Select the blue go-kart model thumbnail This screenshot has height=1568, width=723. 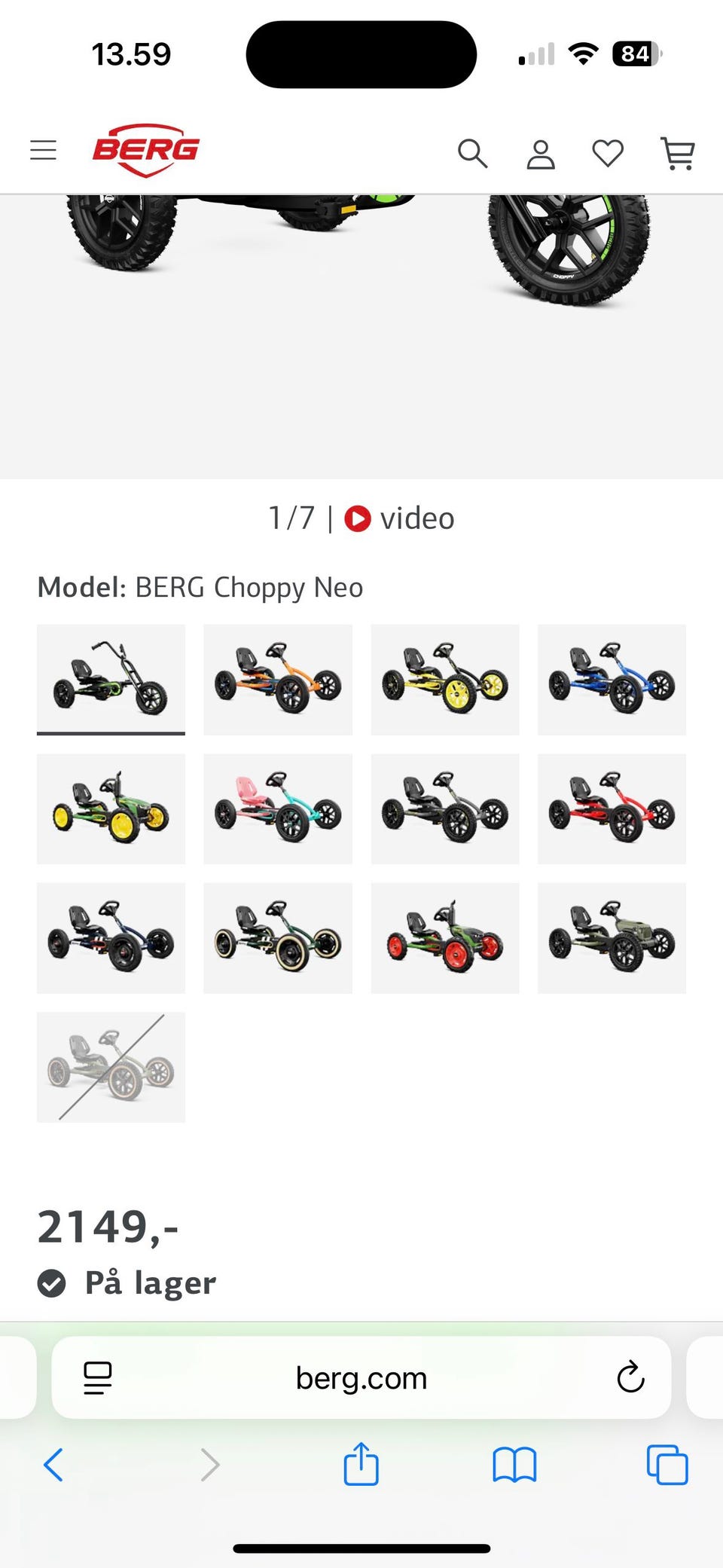[x=612, y=680]
